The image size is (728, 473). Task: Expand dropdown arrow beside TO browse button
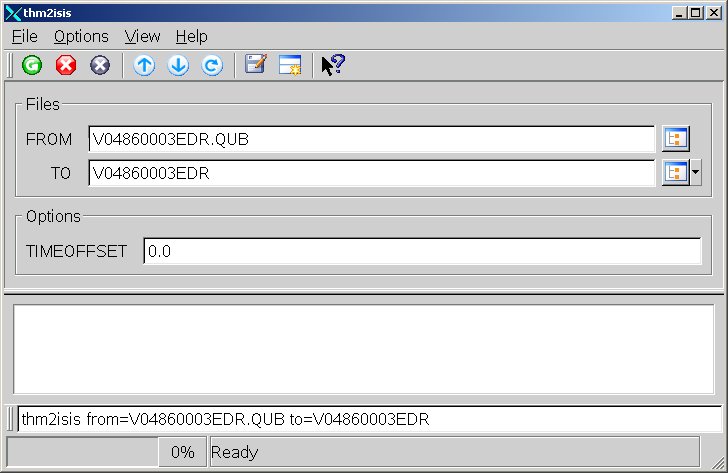[x=696, y=173]
